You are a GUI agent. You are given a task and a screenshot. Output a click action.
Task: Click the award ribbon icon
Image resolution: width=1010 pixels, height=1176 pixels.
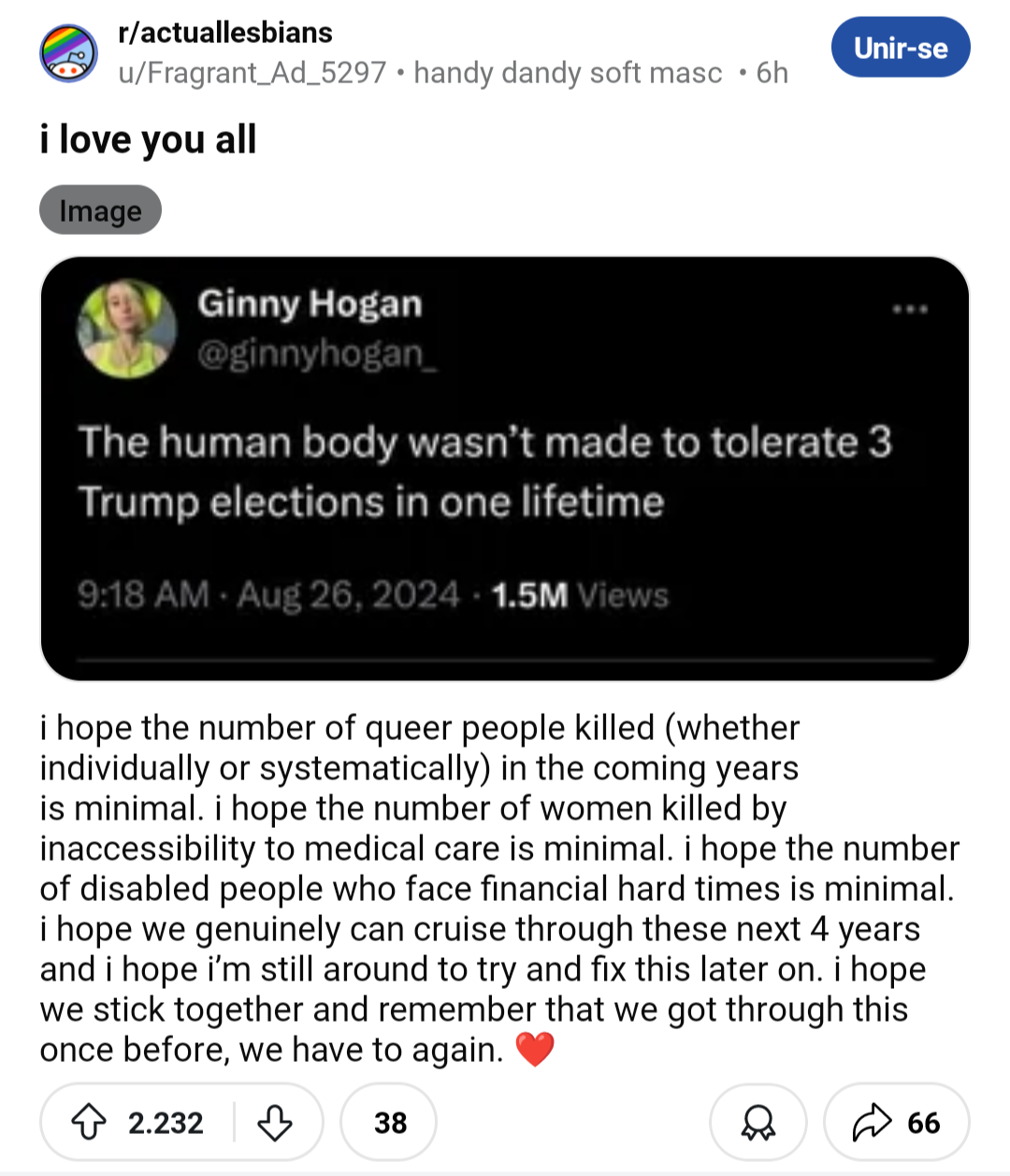click(x=757, y=1122)
